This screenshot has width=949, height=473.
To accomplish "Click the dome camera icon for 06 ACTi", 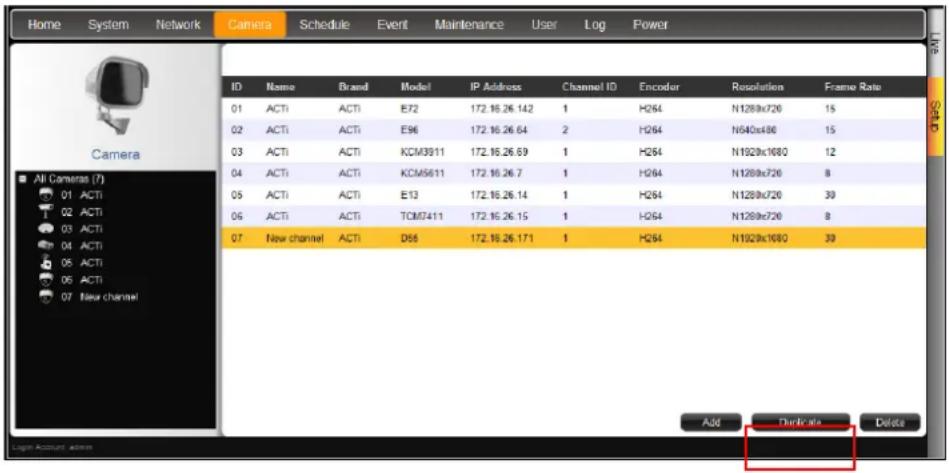I will 44,279.
